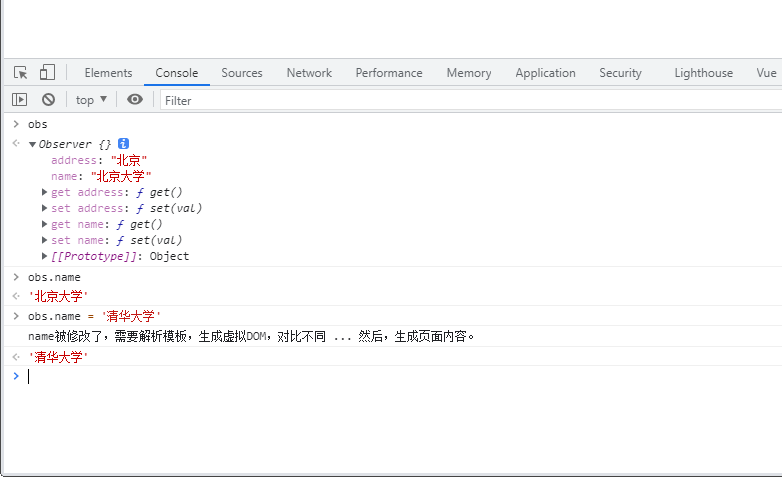This screenshot has width=782, height=482.
Task: Click the final '清华大学' output result
Action: [58, 357]
